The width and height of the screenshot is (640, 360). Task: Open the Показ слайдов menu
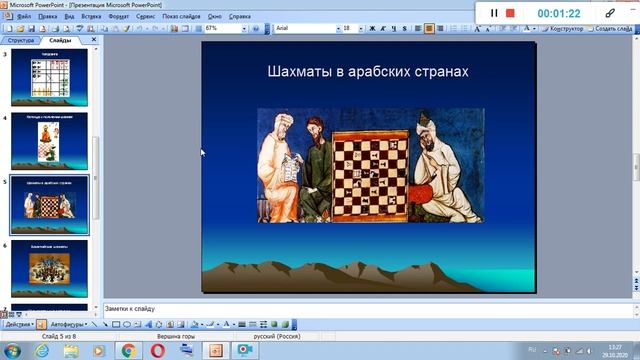pyautogui.click(x=181, y=16)
